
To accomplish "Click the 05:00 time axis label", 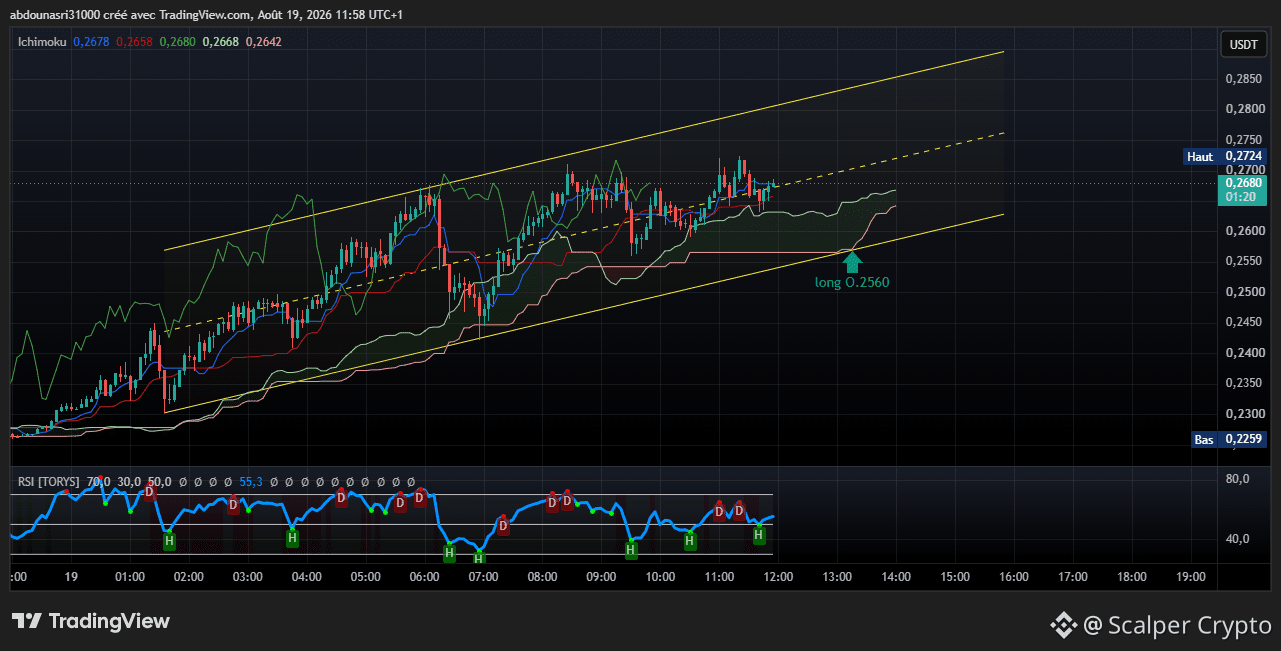I will coord(365,577).
